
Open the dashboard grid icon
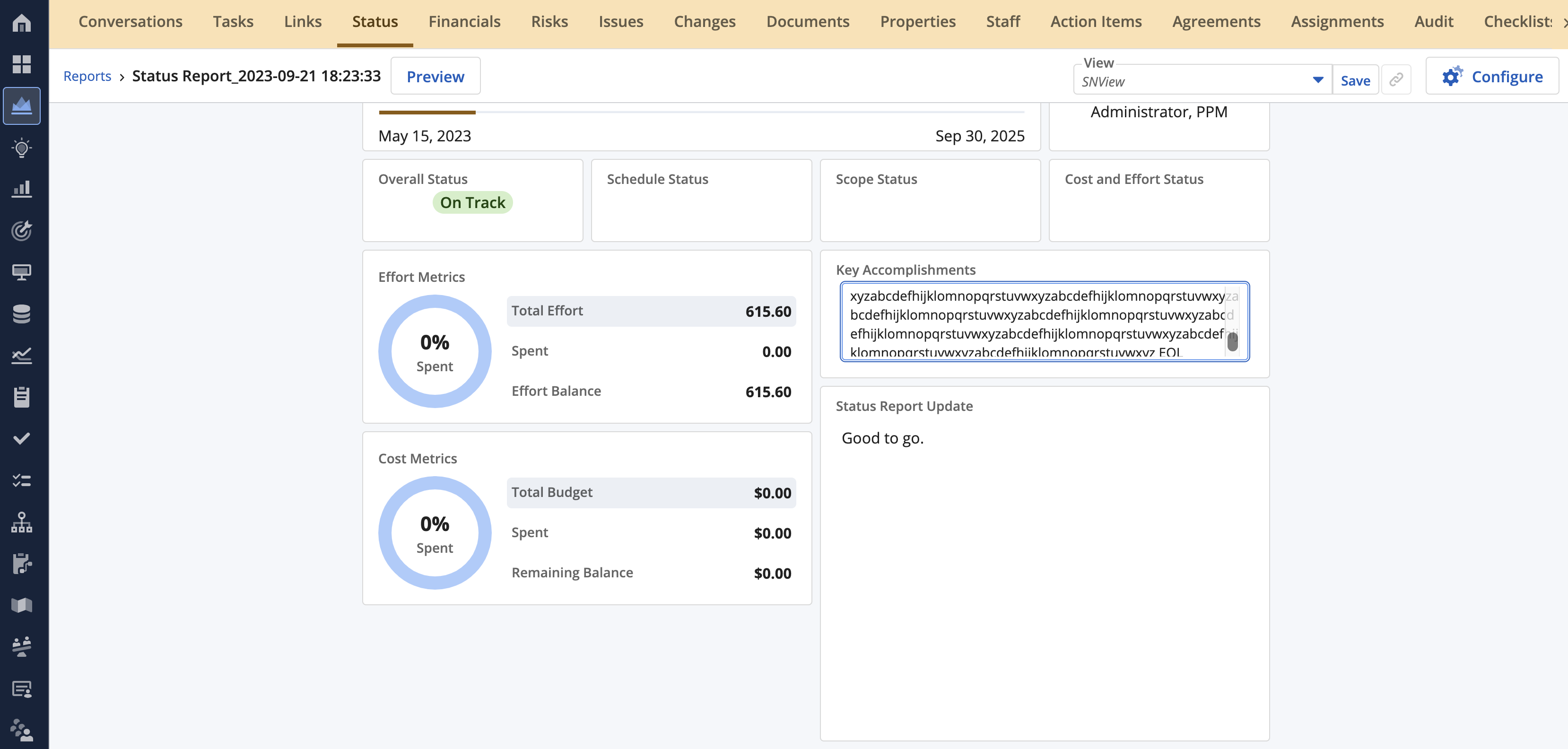[22, 64]
